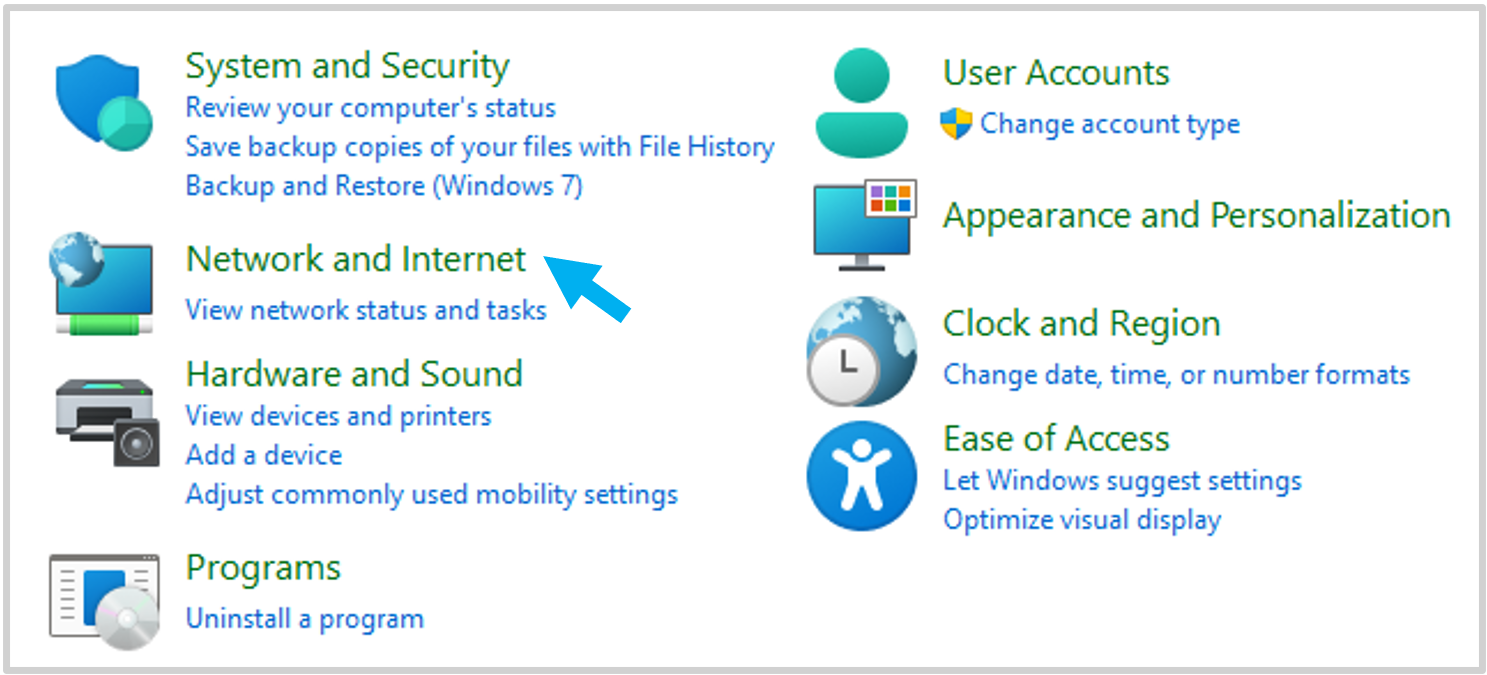Choose Save backup copies with File History
This screenshot has height=675, width=1487.
480,147
